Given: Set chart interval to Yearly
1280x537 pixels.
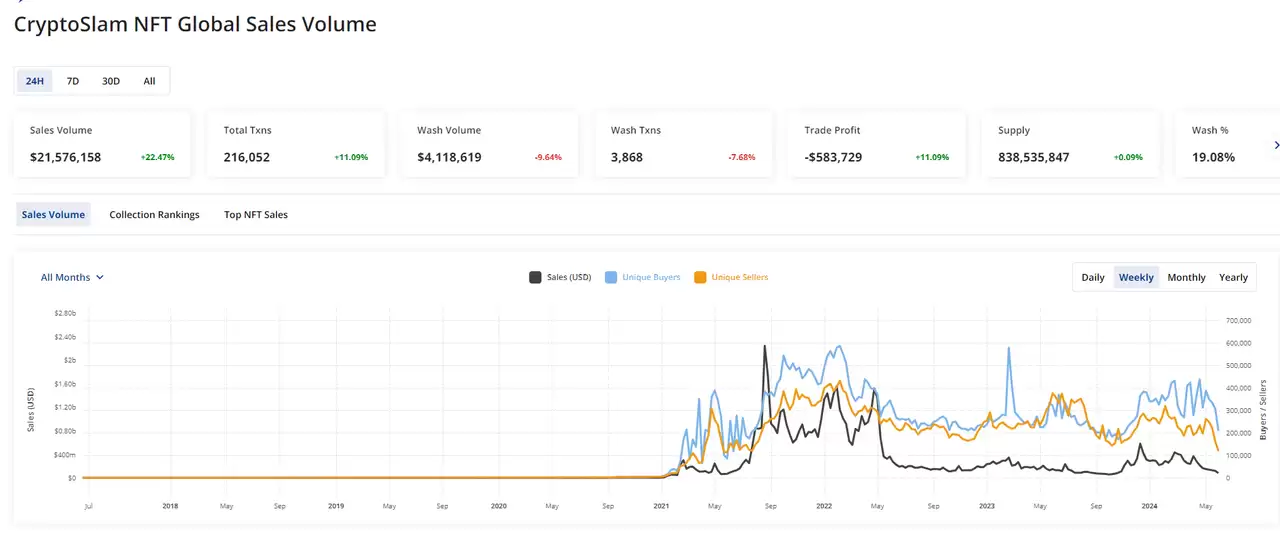Looking at the screenshot, I should (x=1233, y=277).
